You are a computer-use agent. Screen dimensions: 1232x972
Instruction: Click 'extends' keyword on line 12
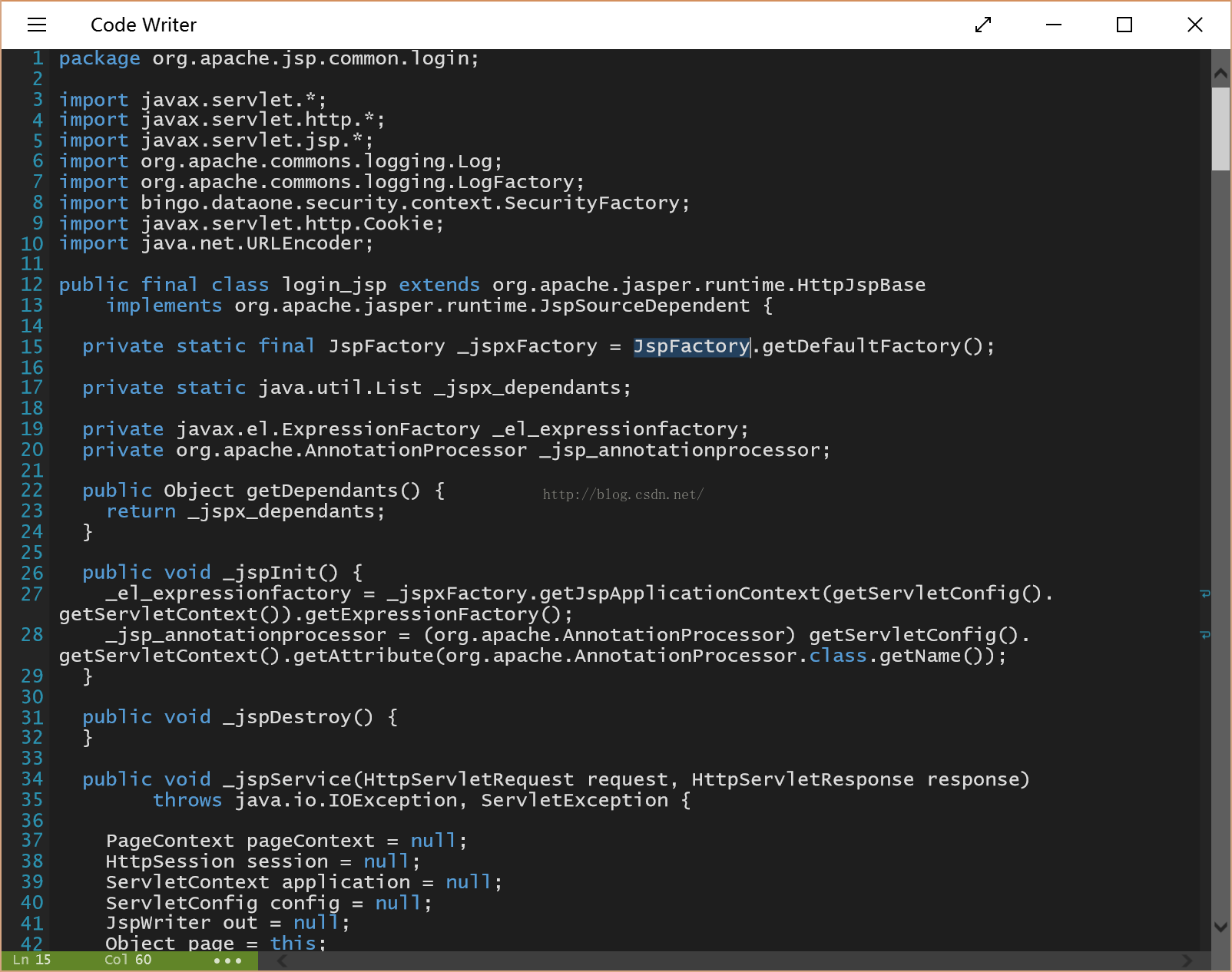pyautogui.click(x=439, y=285)
